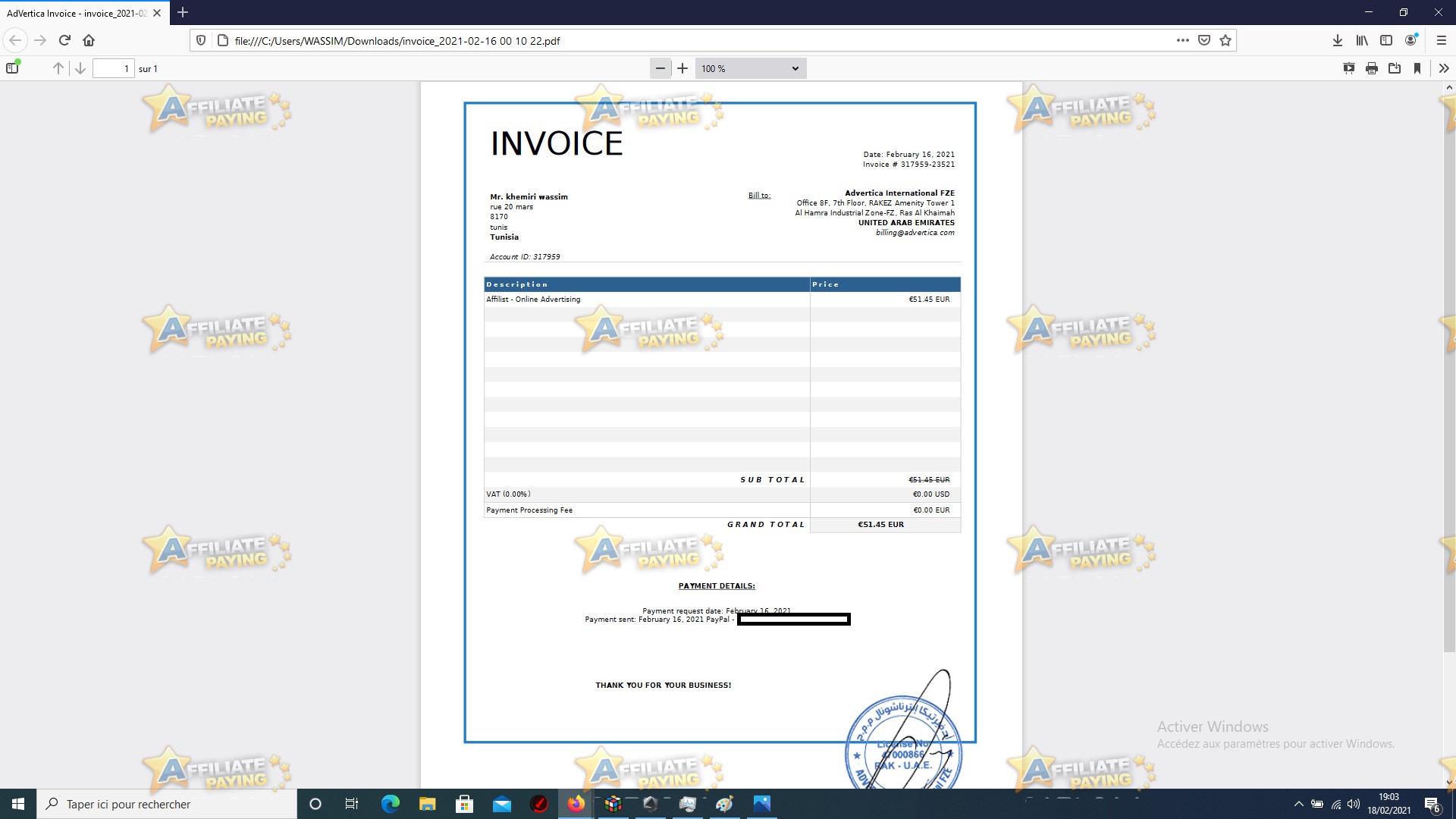Click the Date: February 16, 2021 line
The height and width of the screenshot is (819, 1456).
[908, 155]
